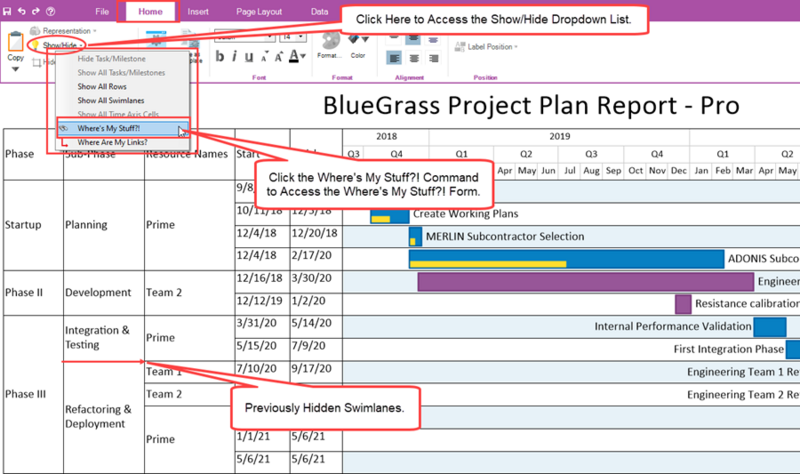
Task: Redo the last undone action
Action: pos(36,11)
